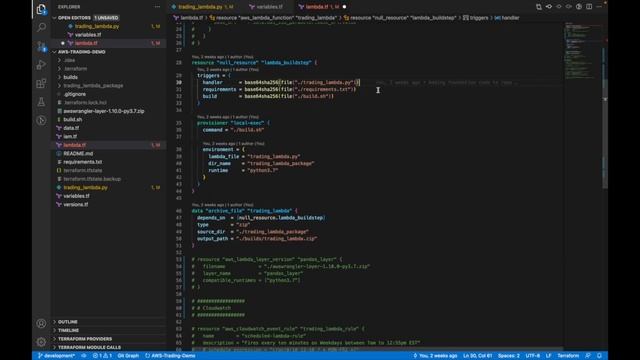Click the toggle file blame icon
This screenshot has height=360, width=640.
[579, 7]
